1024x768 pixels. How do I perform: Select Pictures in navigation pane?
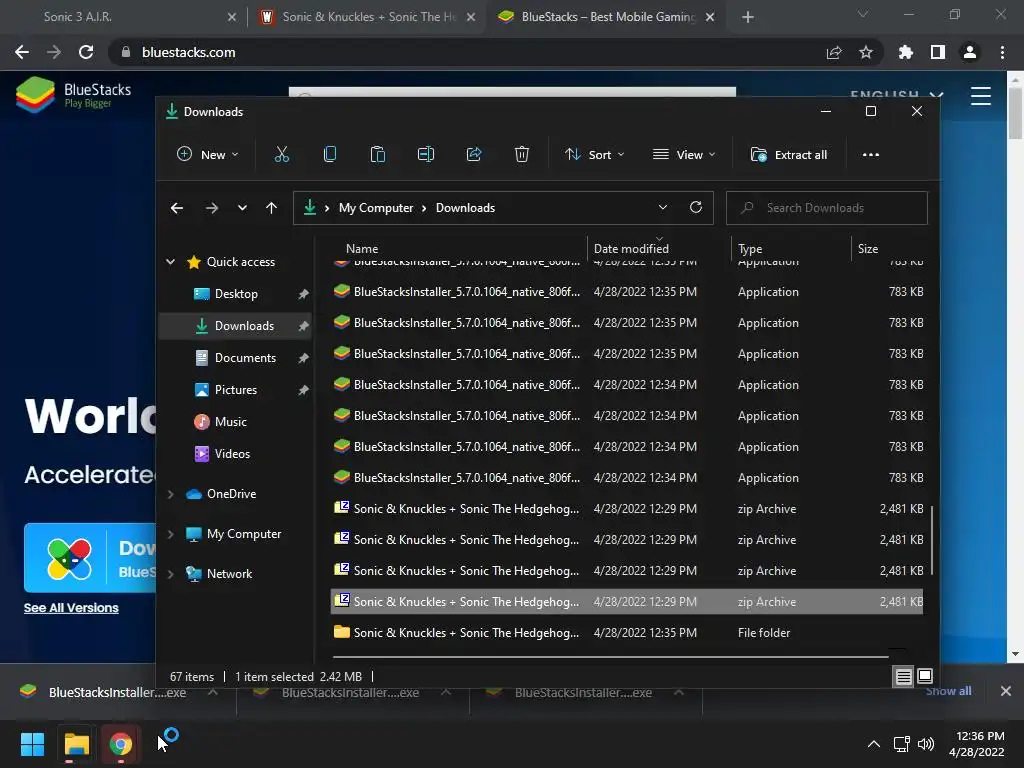click(236, 390)
